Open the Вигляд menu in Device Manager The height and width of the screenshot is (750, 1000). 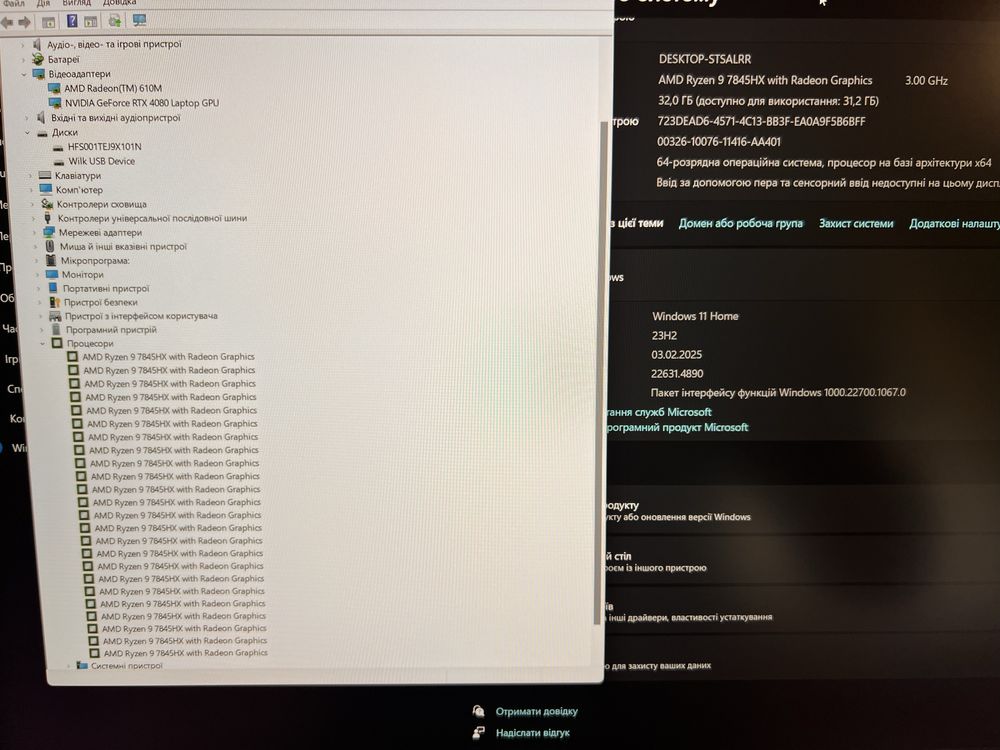77,3
